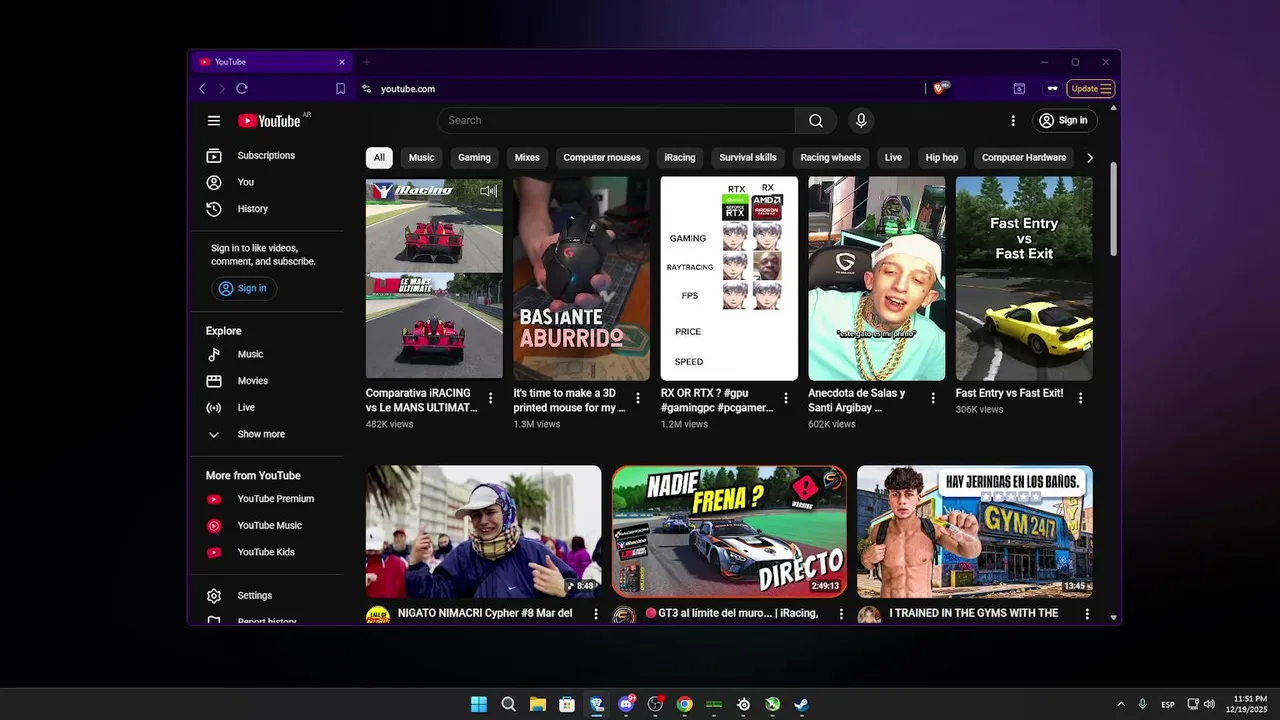Show more chips with right chevron
This screenshot has width=1280, height=720.
point(1090,158)
